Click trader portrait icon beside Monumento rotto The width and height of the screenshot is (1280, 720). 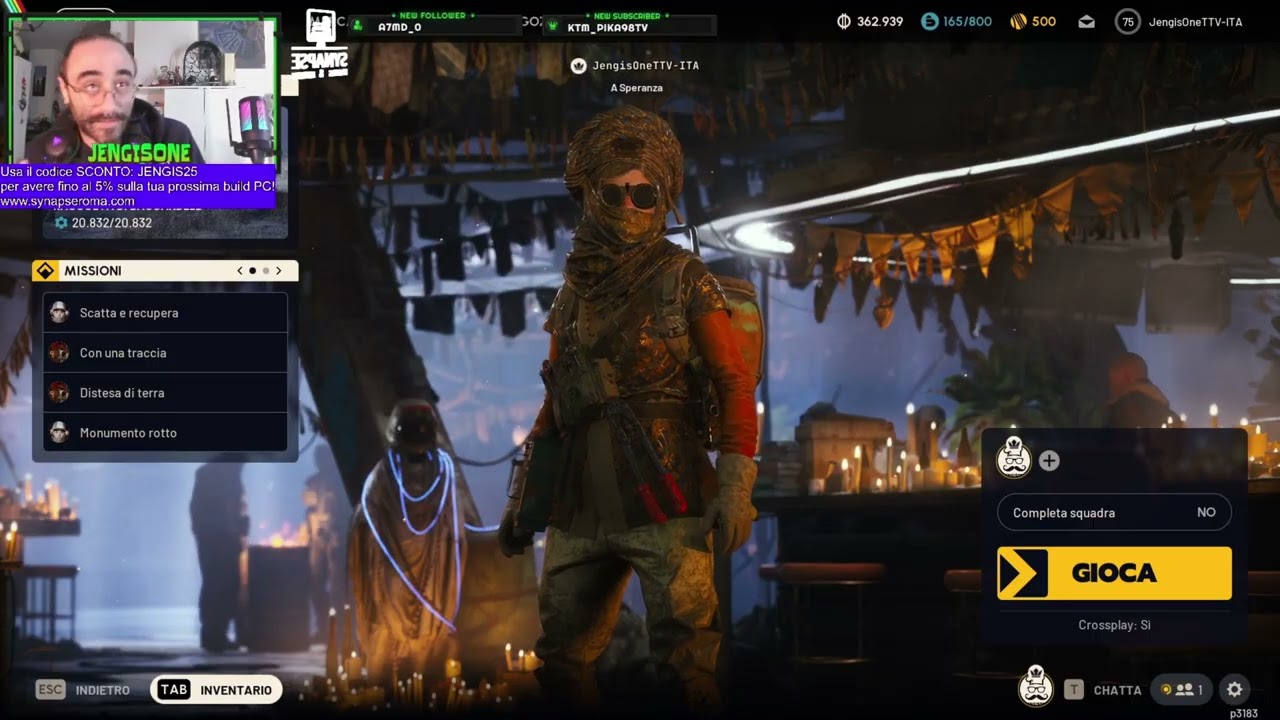(59, 432)
